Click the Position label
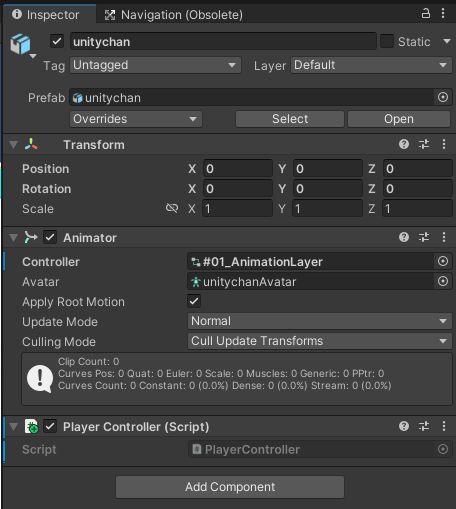Viewport: 456px width, 509px height. [x=46, y=169]
